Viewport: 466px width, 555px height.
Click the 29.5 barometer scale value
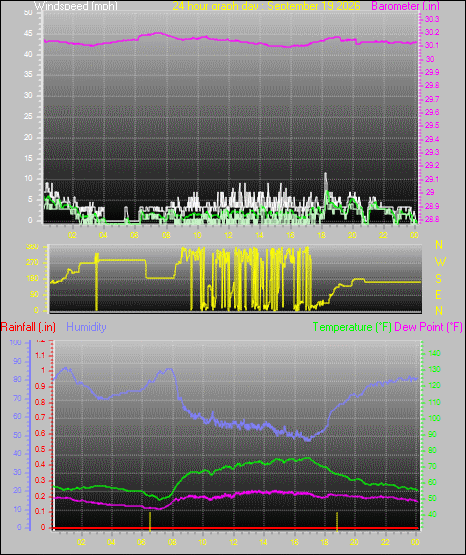click(432, 126)
